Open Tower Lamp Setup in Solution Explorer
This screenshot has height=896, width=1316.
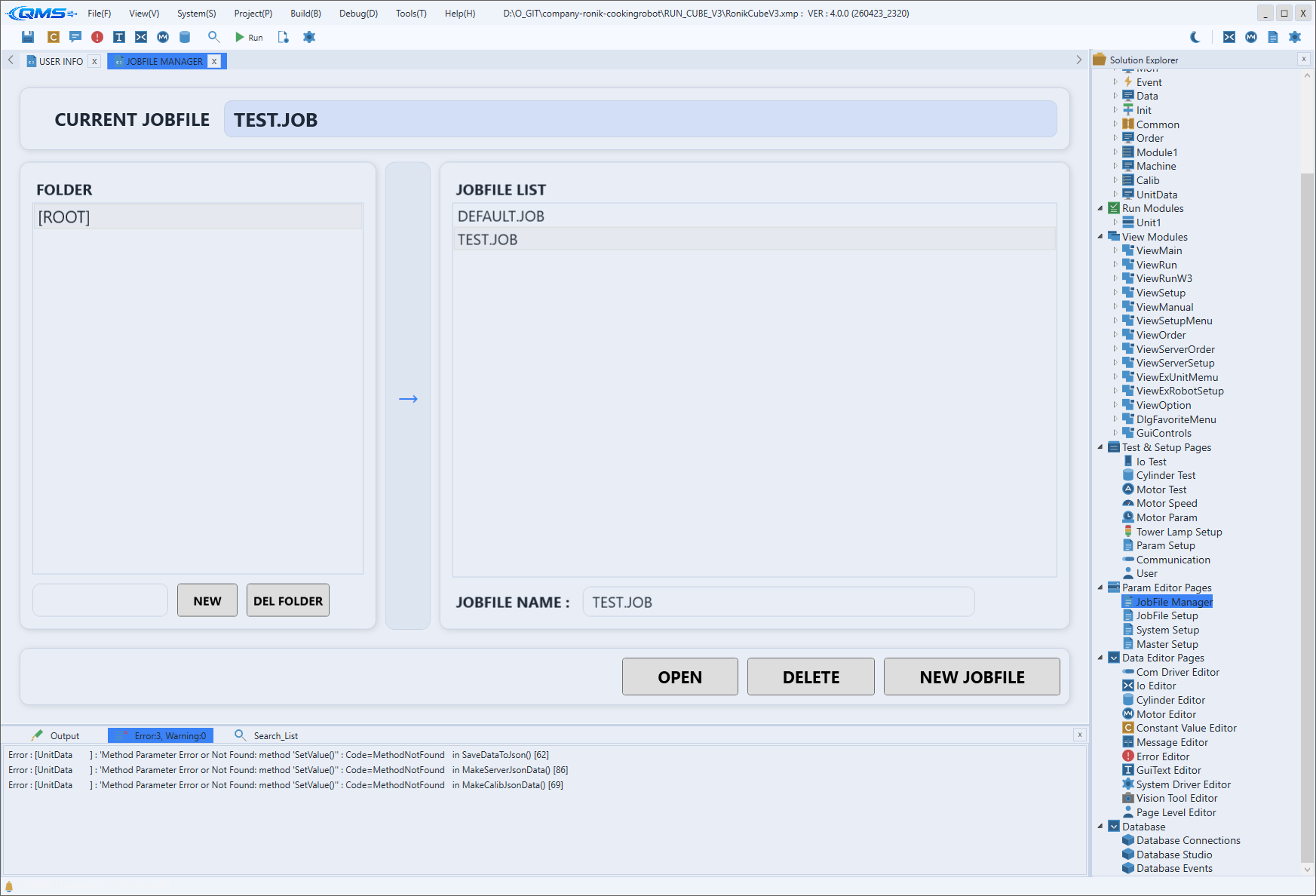point(1179,532)
